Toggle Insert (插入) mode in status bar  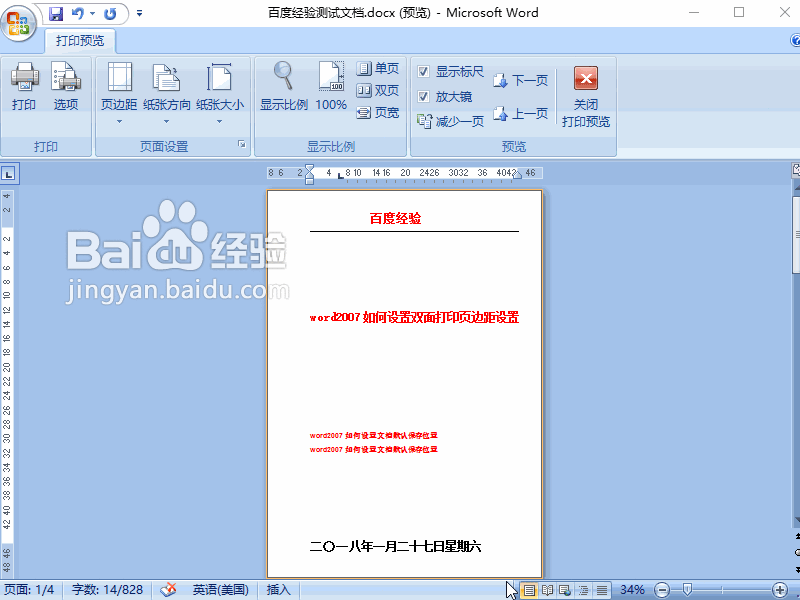(x=279, y=590)
